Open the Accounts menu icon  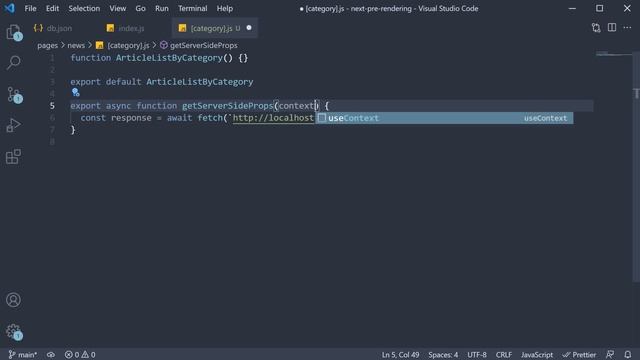(13, 300)
